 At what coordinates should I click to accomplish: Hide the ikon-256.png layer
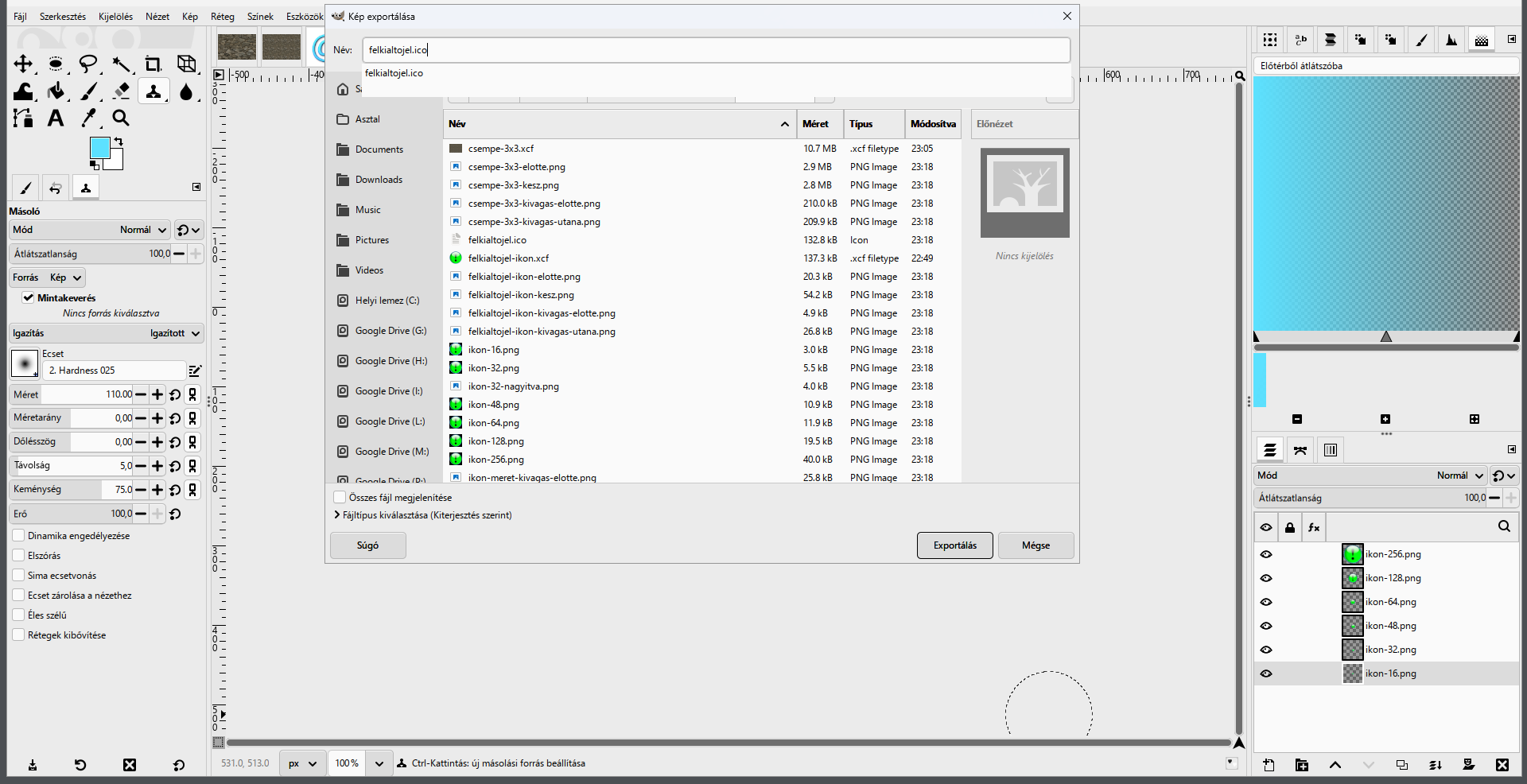tap(1266, 554)
